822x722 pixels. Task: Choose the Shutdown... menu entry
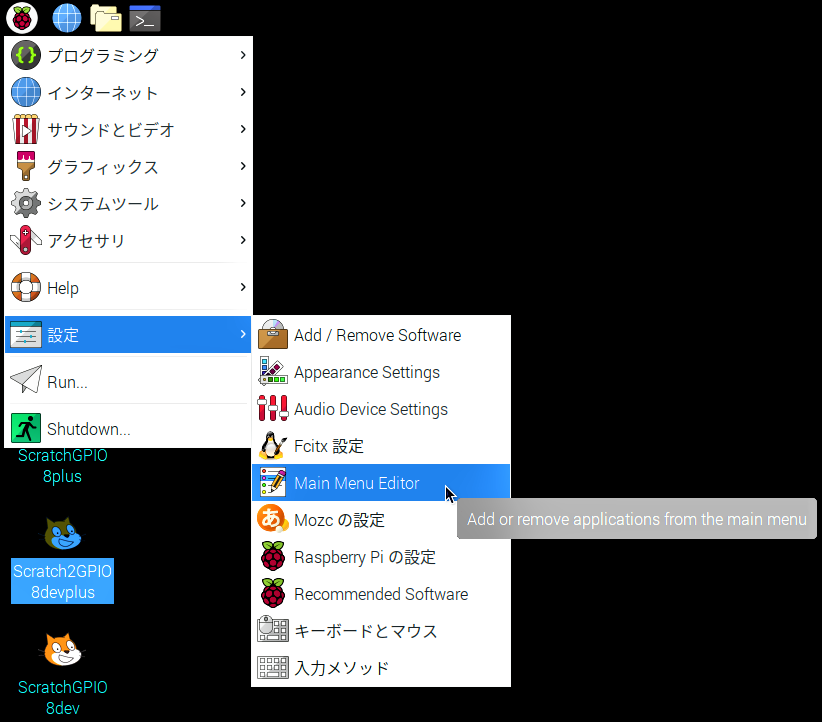click(128, 428)
